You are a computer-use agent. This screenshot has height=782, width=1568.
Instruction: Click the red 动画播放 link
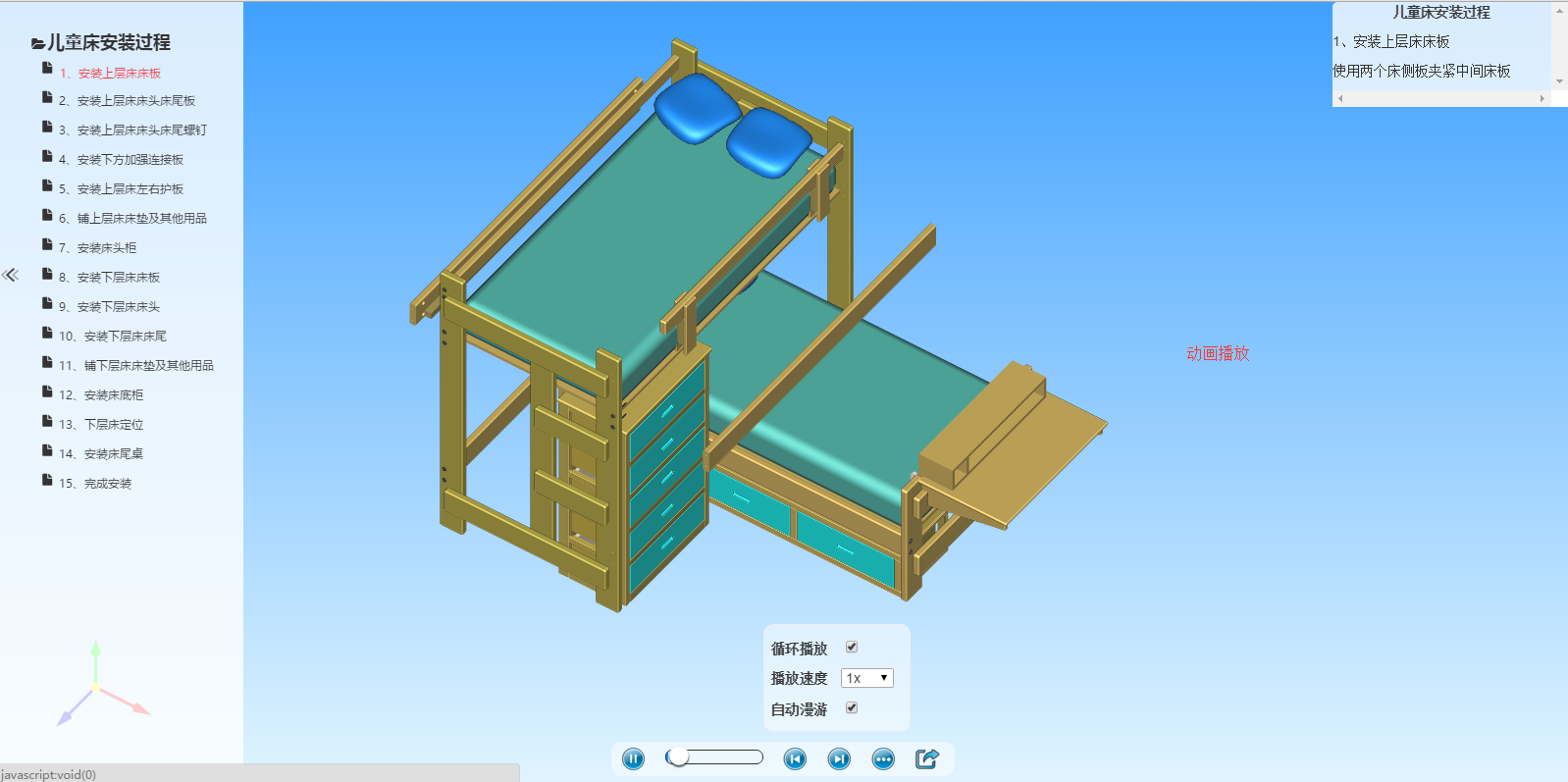(1218, 353)
